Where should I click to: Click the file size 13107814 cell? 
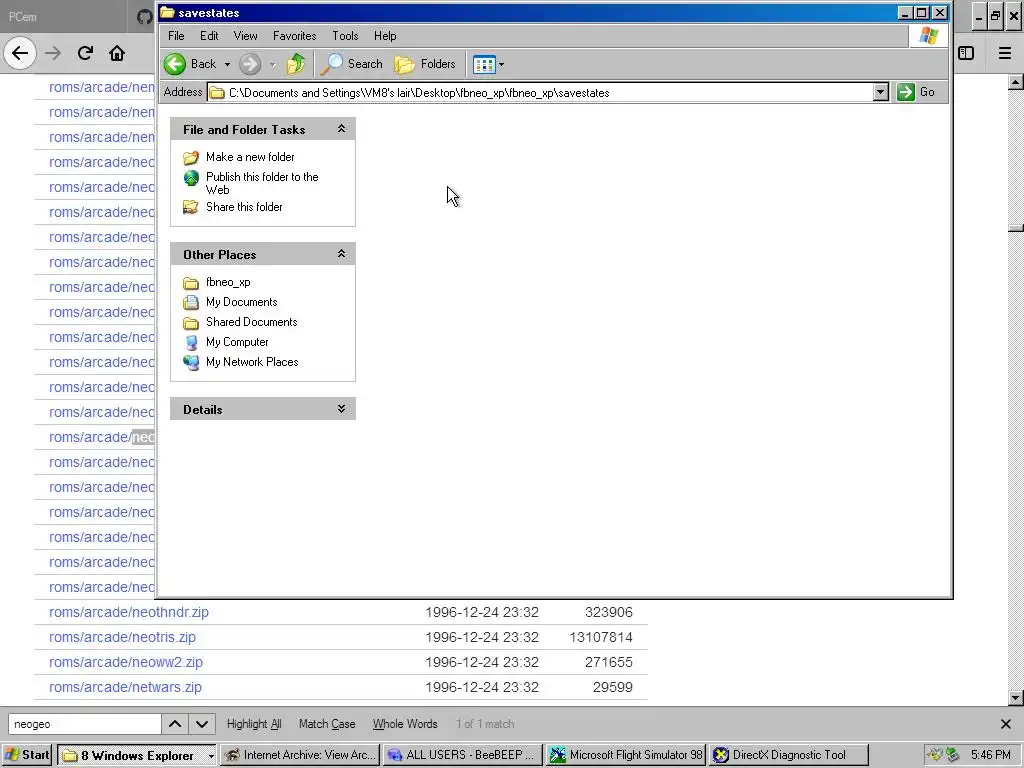click(600, 637)
